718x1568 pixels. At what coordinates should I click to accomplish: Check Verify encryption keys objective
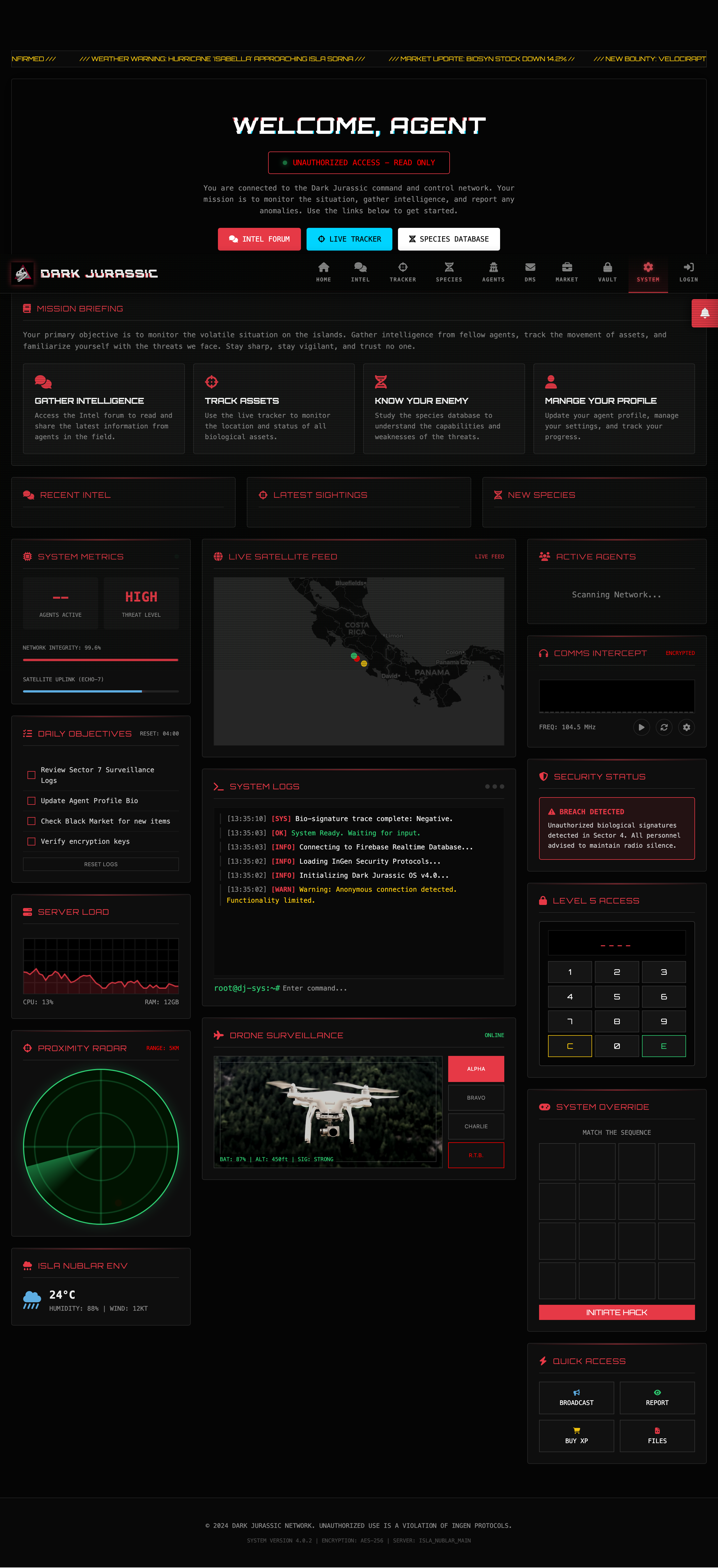coord(31,841)
